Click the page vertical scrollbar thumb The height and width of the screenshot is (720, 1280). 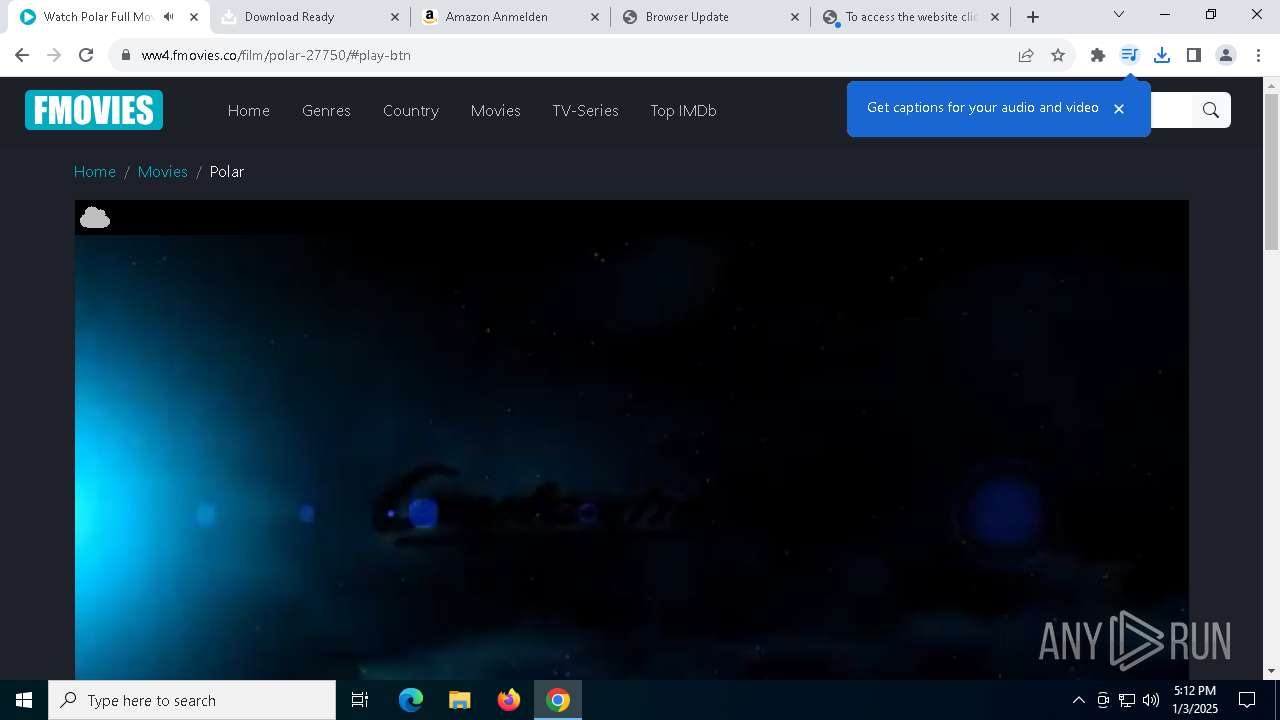coord(1272,170)
